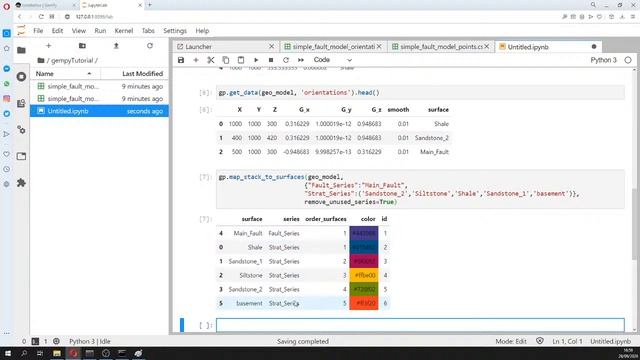Open the View menu
The width and height of the screenshot is (640, 360).
tap(79, 31)
